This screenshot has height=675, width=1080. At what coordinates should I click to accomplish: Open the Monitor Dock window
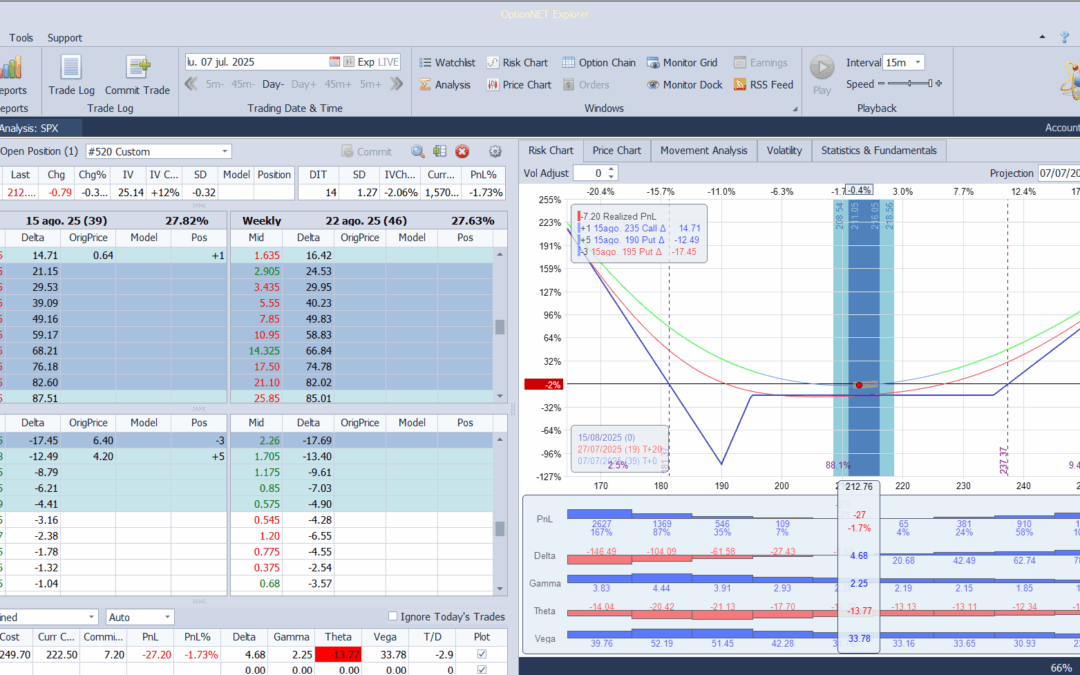(684, 85)
